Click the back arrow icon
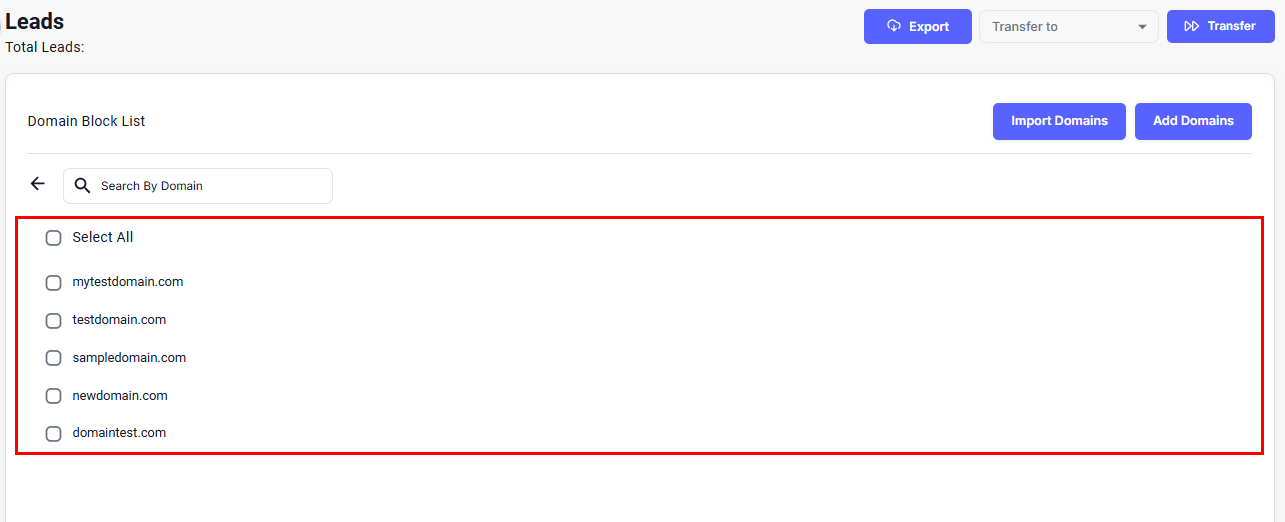The image size is (1285, 522). (x=38, y=184)
